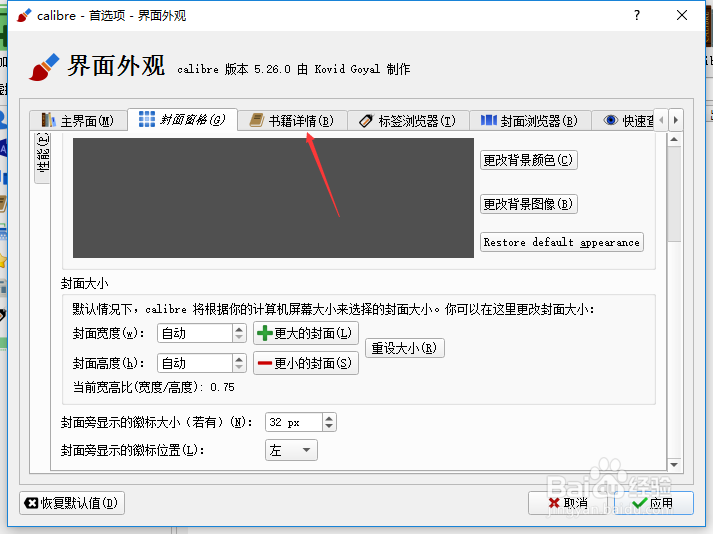The width and height of the screenshot is (713, 534).
Task: Click the 当前宽高比 0.75 text
Action: [x=154, y=388]
